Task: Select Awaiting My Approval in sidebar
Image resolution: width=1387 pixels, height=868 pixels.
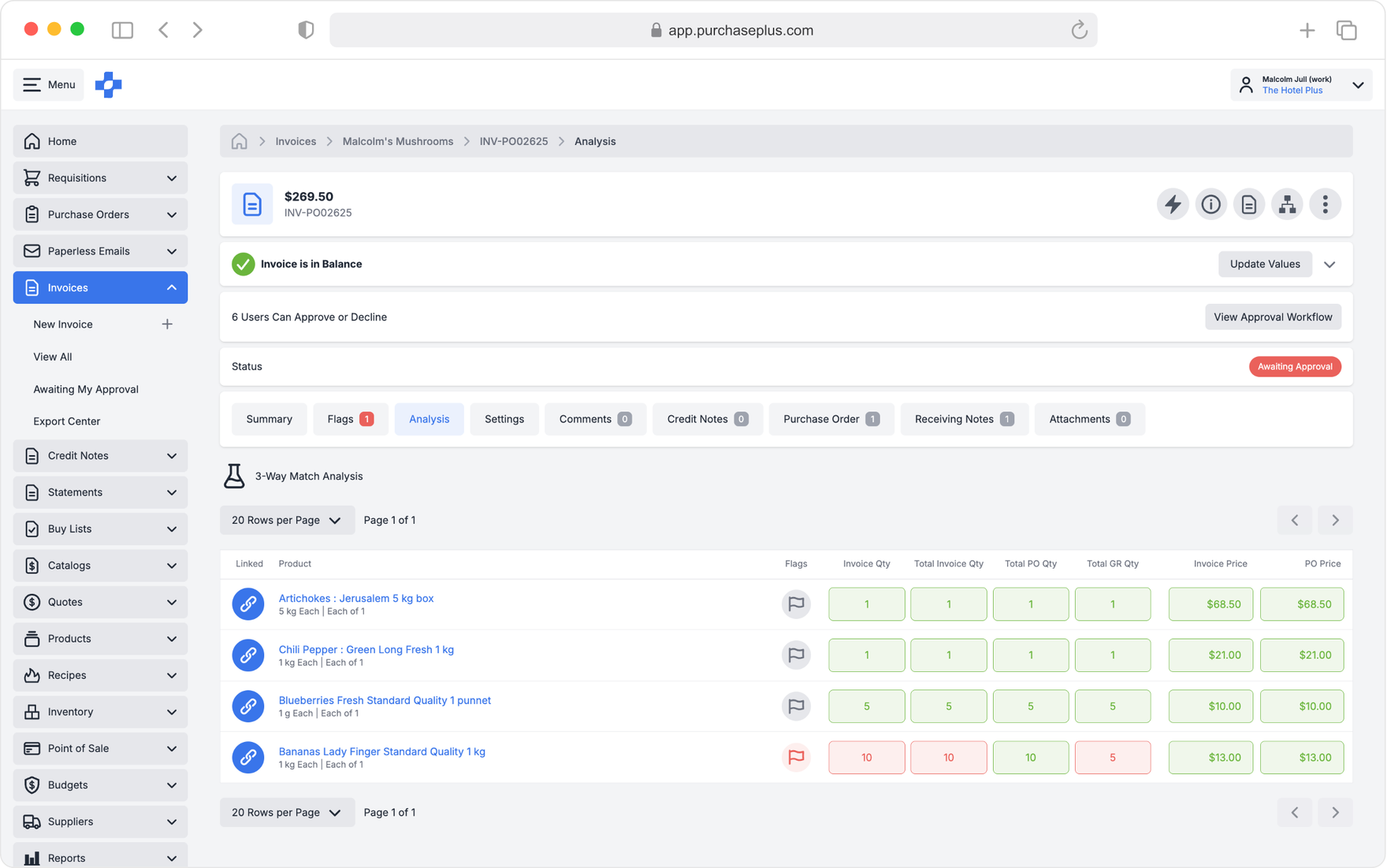Action: coord(86,389)
